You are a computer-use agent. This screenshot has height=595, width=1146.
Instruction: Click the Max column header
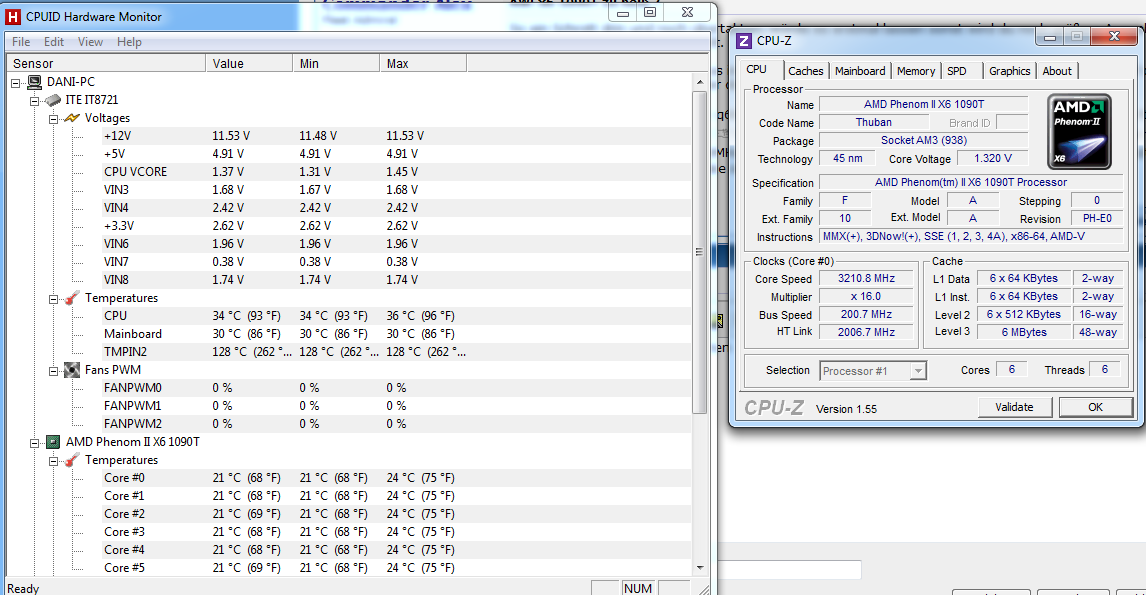(423, 64)
